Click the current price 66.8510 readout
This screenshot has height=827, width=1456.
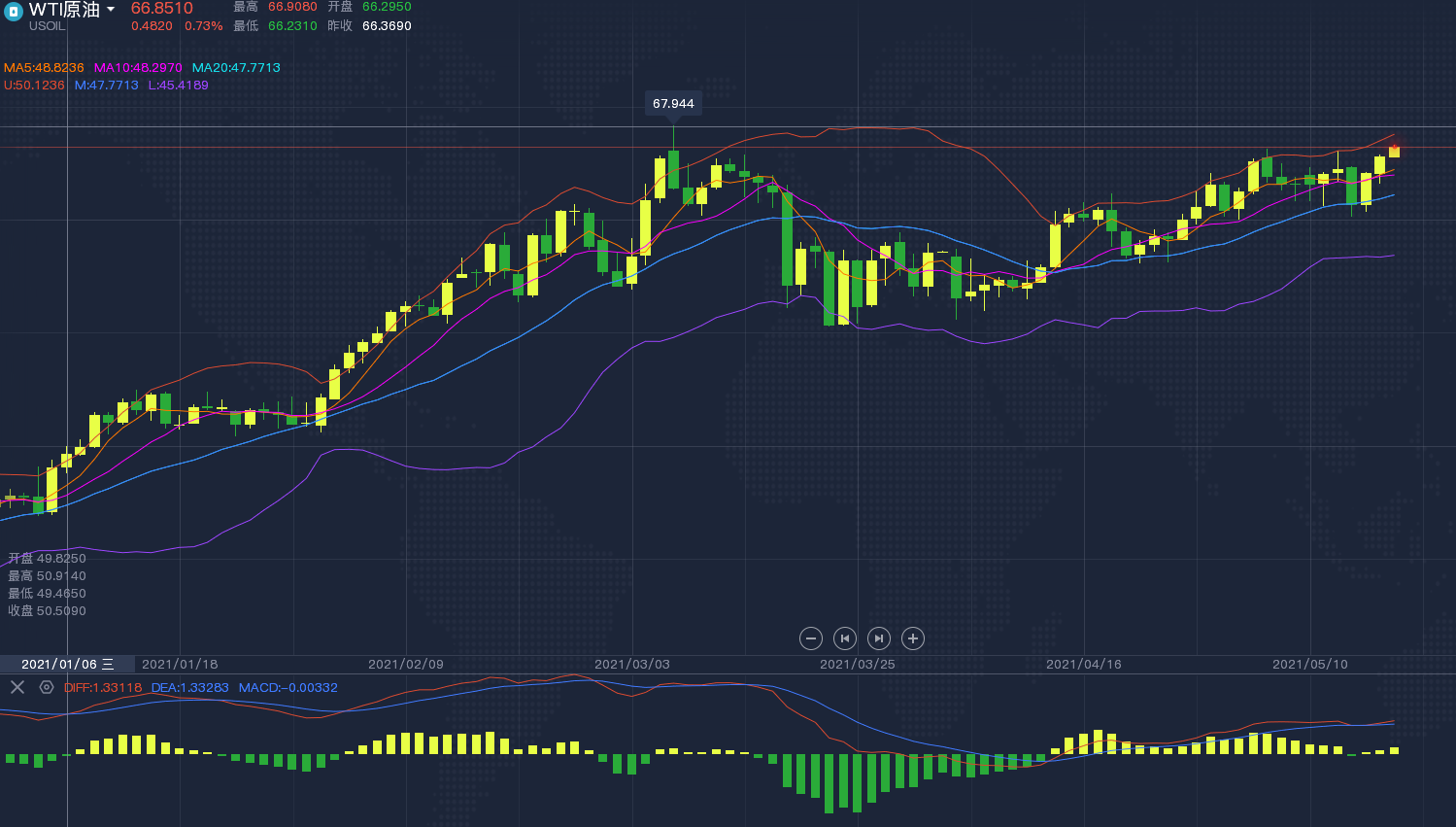(162, 9)
